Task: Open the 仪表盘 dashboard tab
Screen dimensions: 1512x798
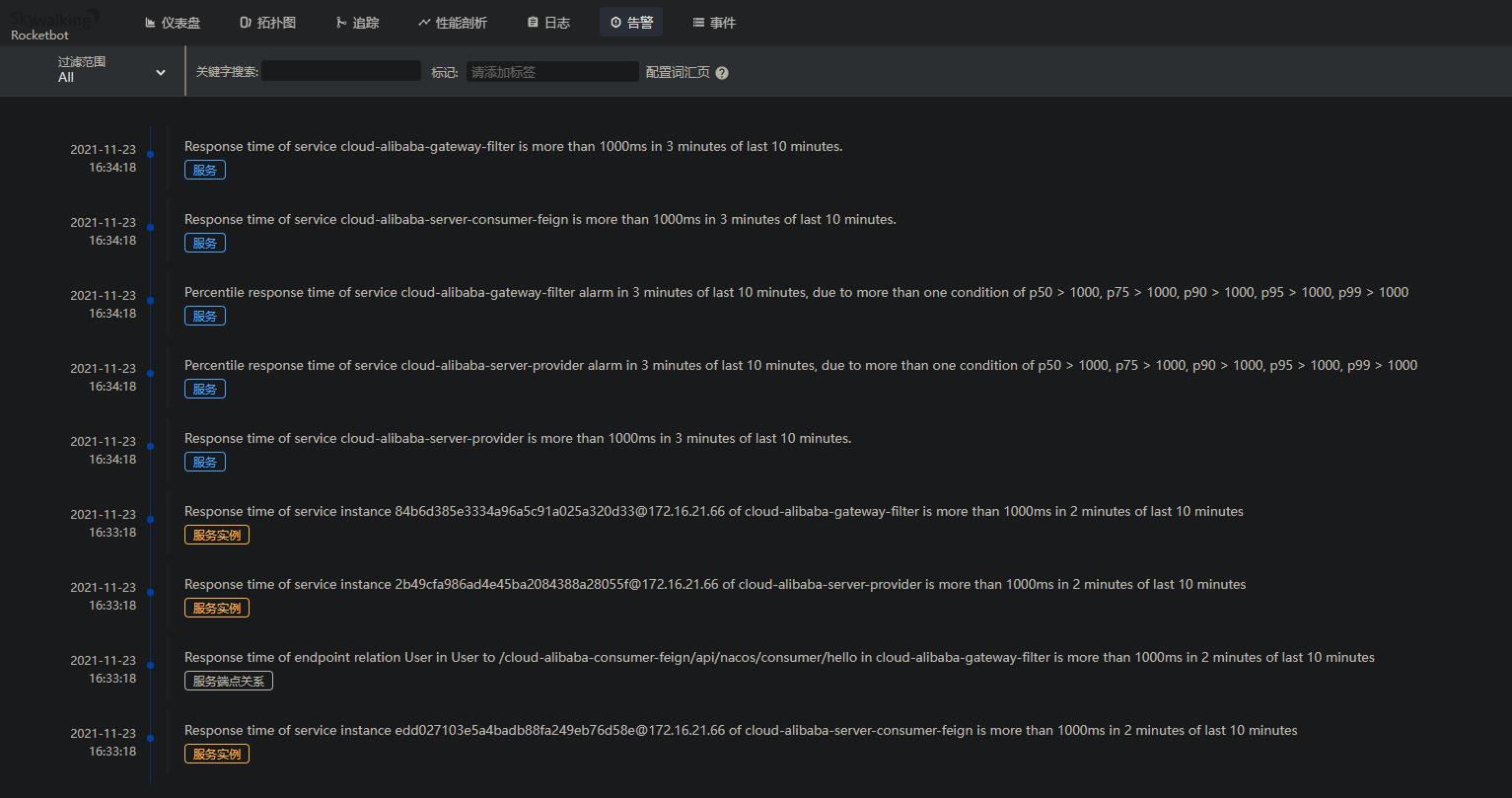Action: click(173, 23)
